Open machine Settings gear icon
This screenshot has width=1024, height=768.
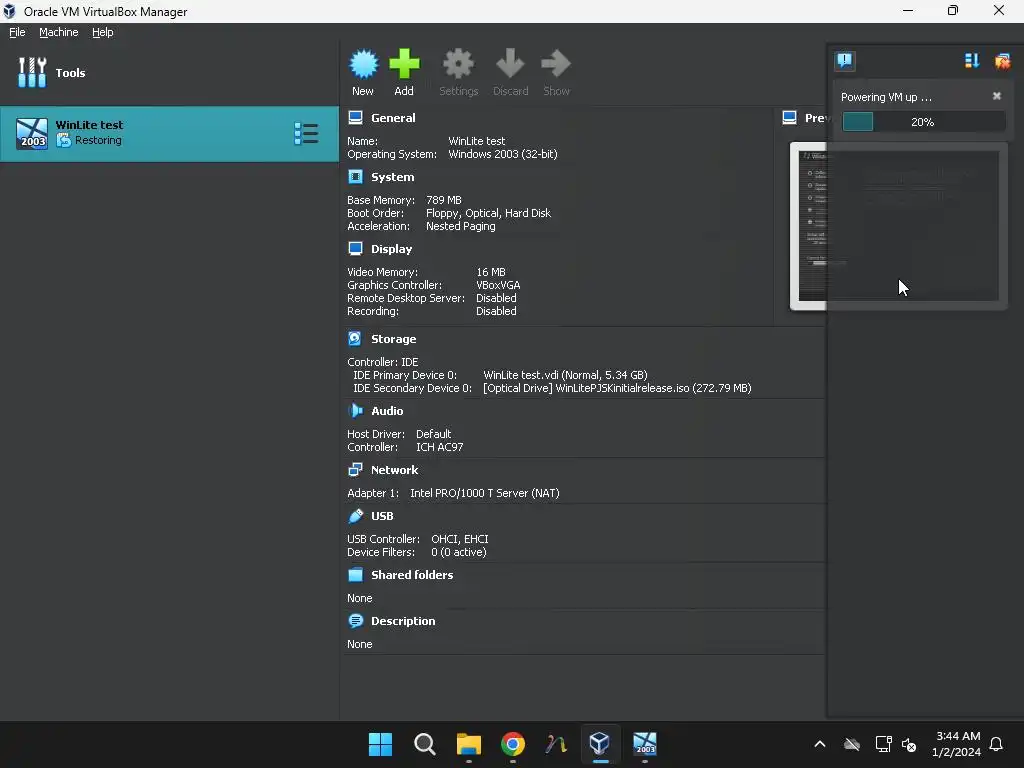(458, 64)
